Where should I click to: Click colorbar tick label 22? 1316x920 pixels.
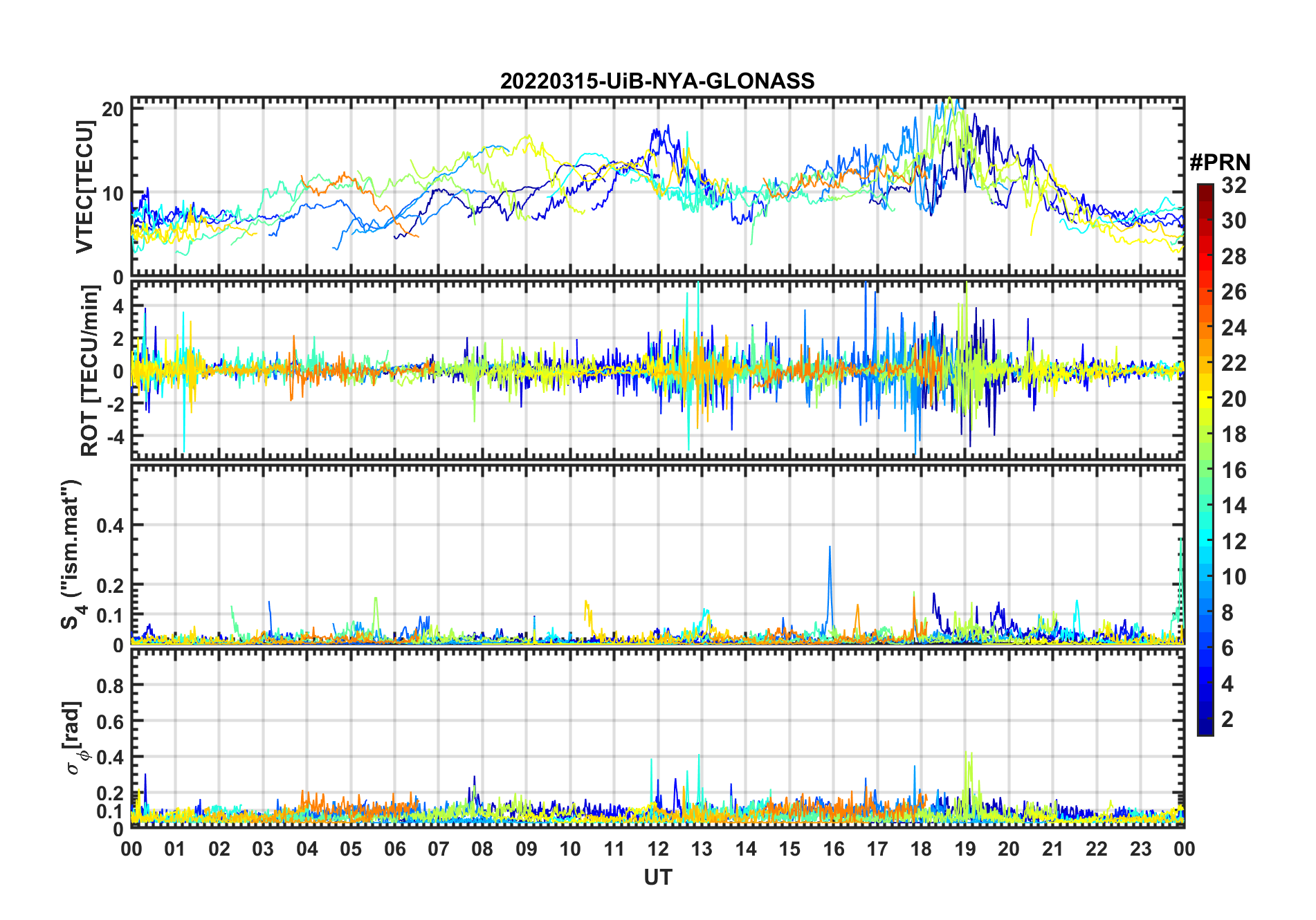[1234, 363]
